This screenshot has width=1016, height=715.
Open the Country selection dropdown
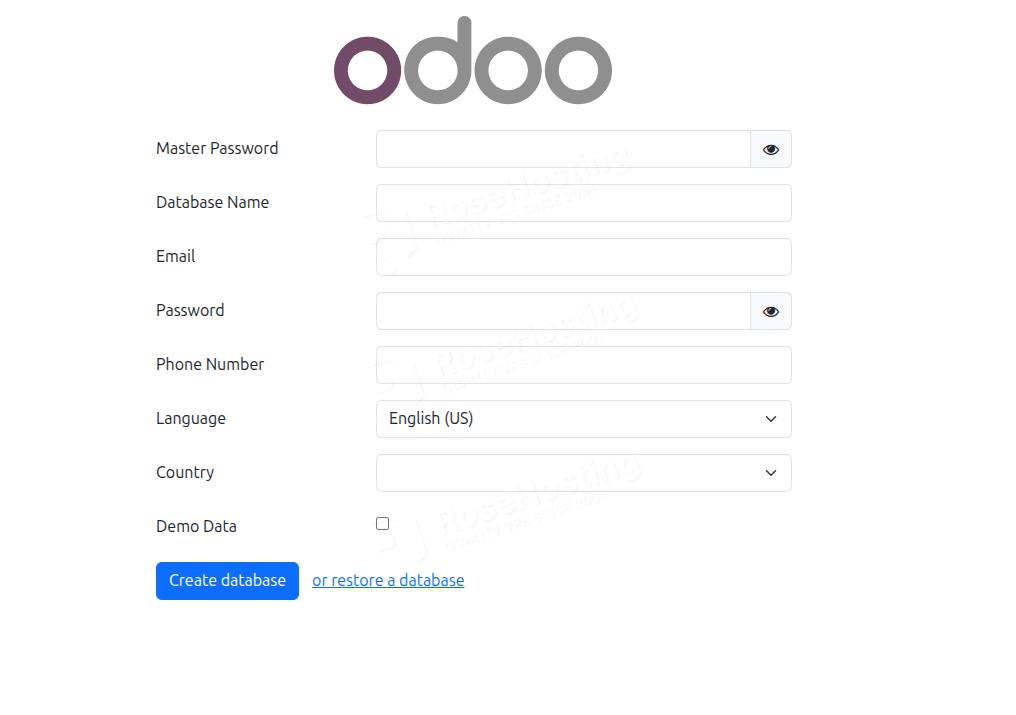[x=583, y=472]
